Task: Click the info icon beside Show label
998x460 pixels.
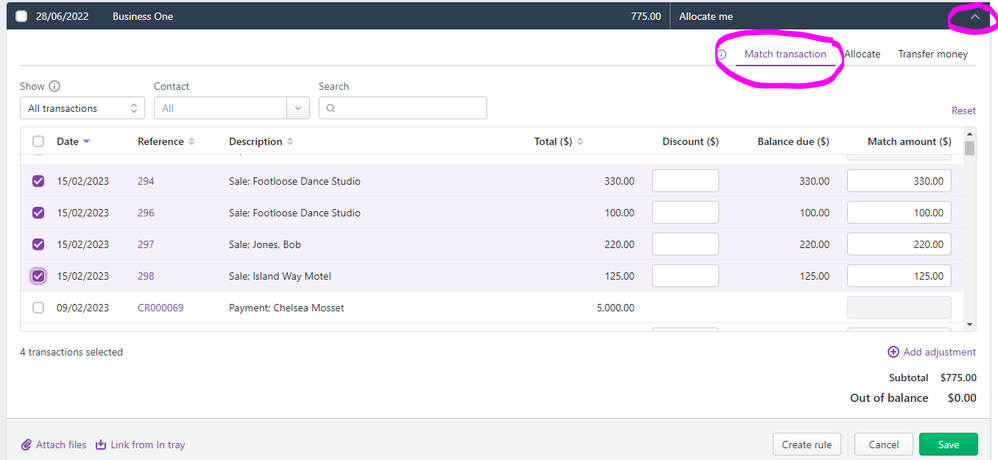Action: coord(55,87)
